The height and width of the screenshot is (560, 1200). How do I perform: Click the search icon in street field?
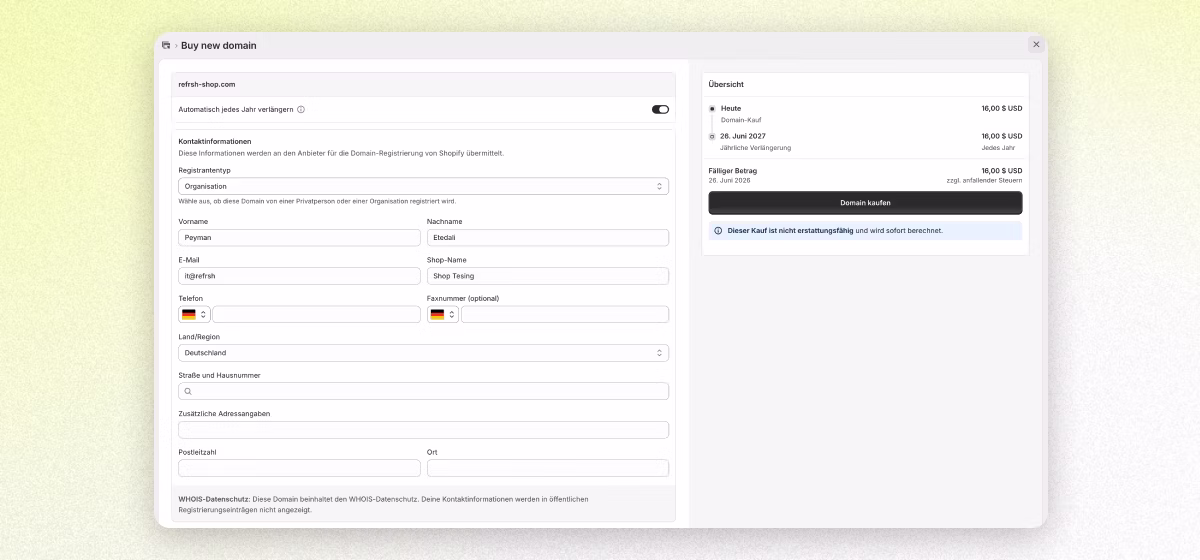tap(188, 391)
